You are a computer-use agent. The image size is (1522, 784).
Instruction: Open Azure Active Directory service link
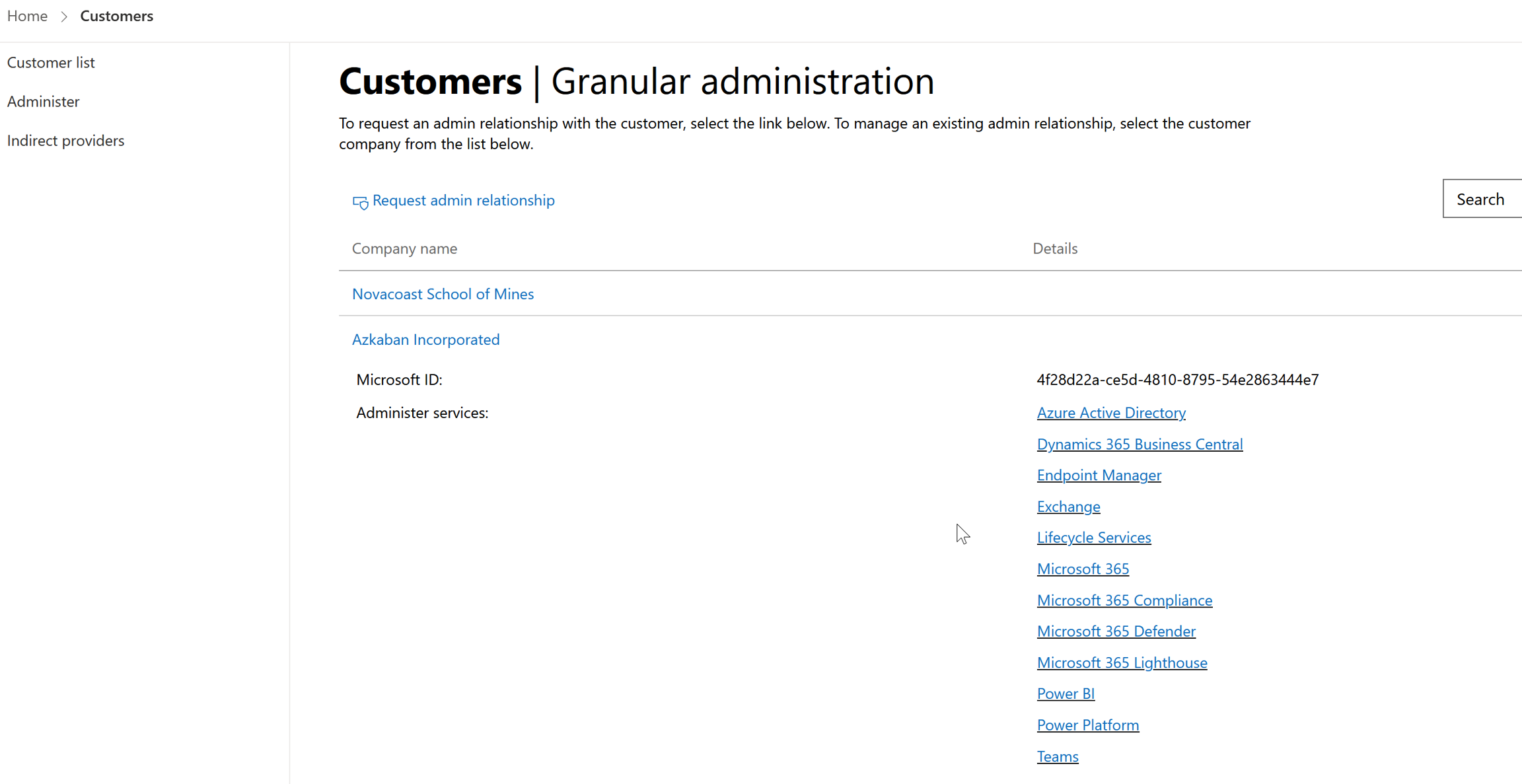point(1111,413)
